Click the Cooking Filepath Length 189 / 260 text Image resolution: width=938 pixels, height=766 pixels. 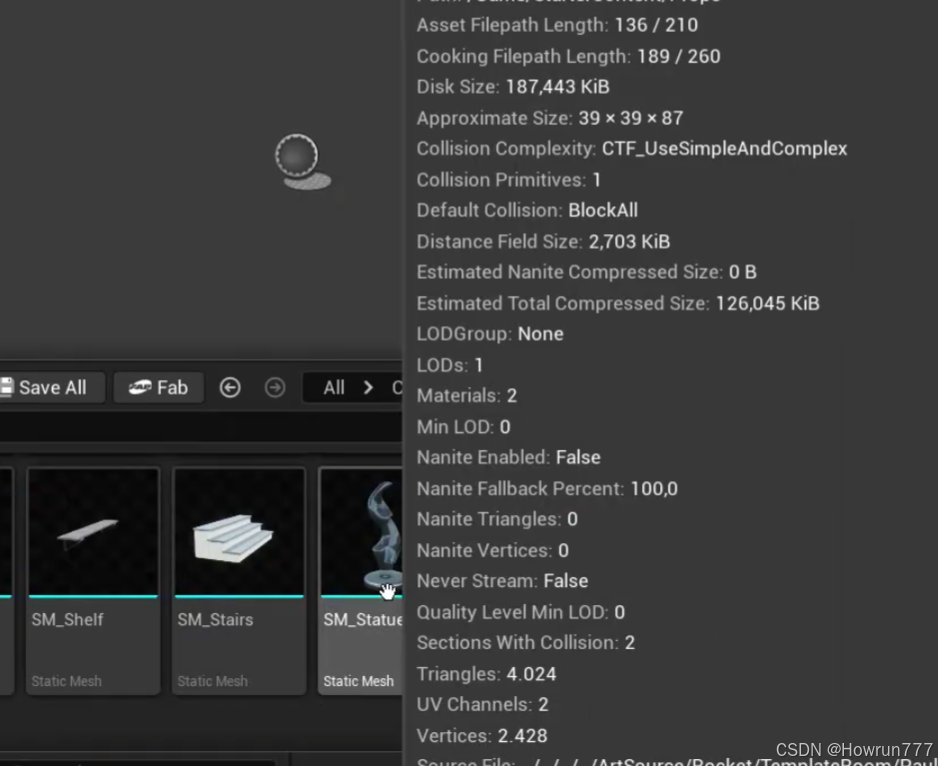568,56
